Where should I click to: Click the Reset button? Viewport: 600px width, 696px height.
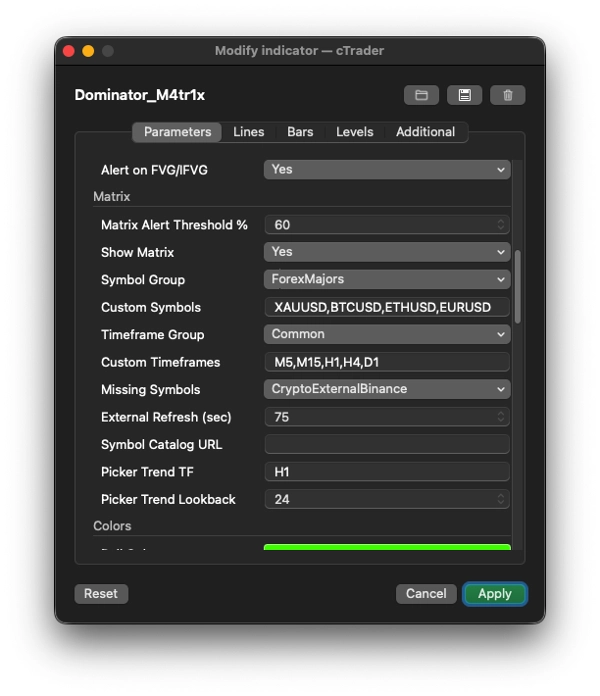pos(101,594)
